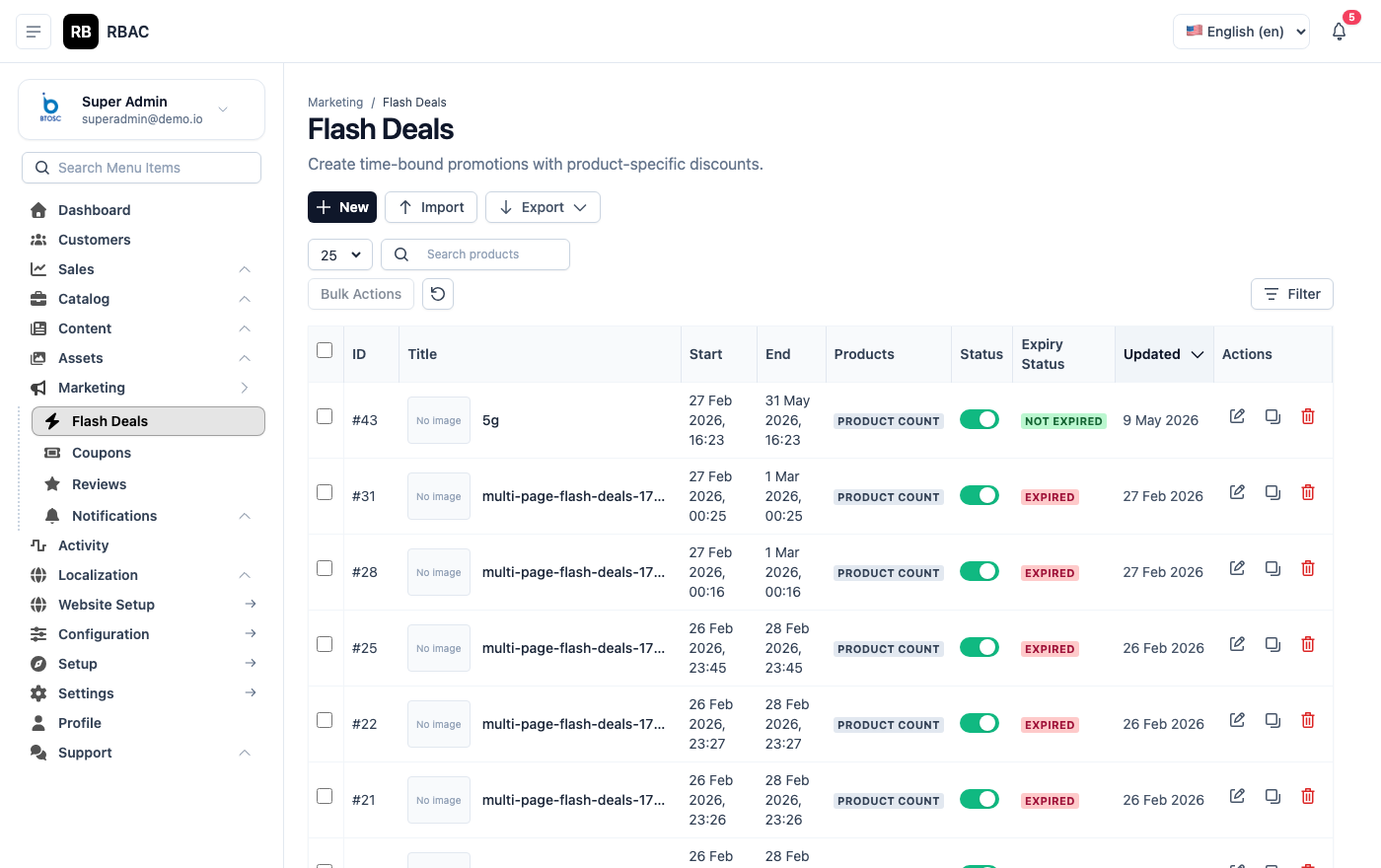
Task: Open the notifications bell icon
Action: 1339,32
